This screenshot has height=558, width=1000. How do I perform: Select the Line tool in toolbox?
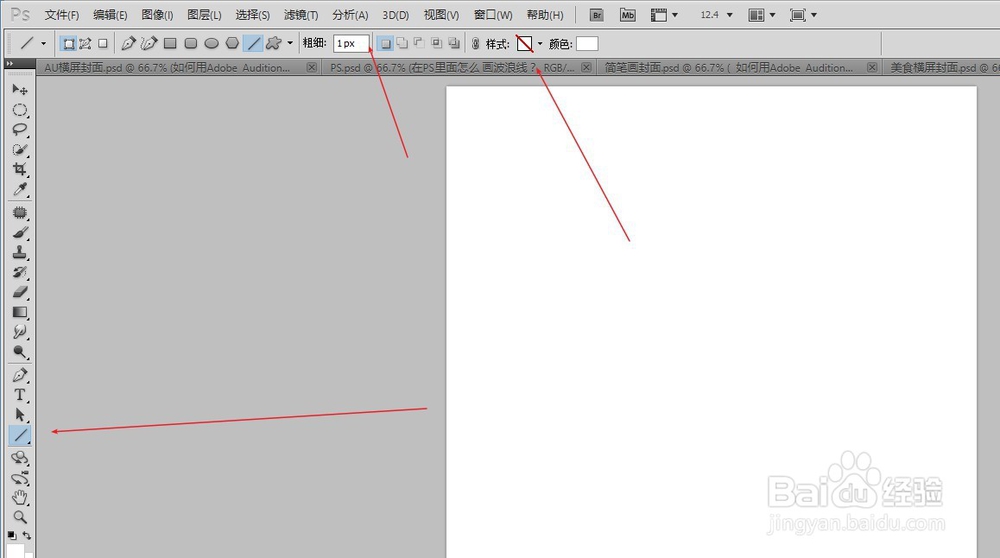pyautogui.click(x=20, y=435)
